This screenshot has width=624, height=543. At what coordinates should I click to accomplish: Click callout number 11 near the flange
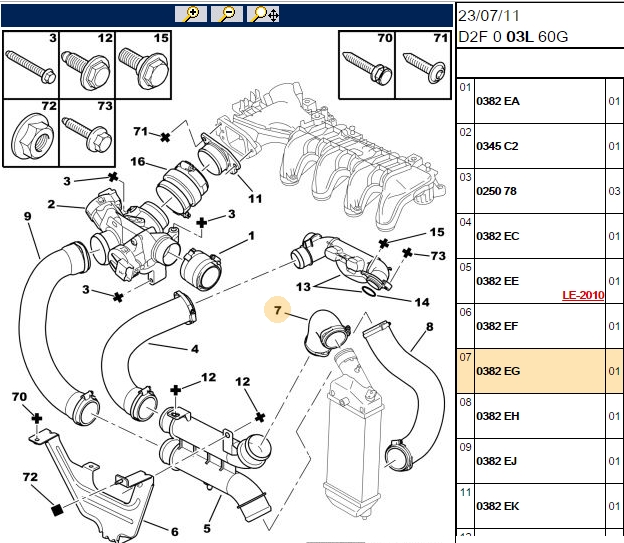coord(255,199)
